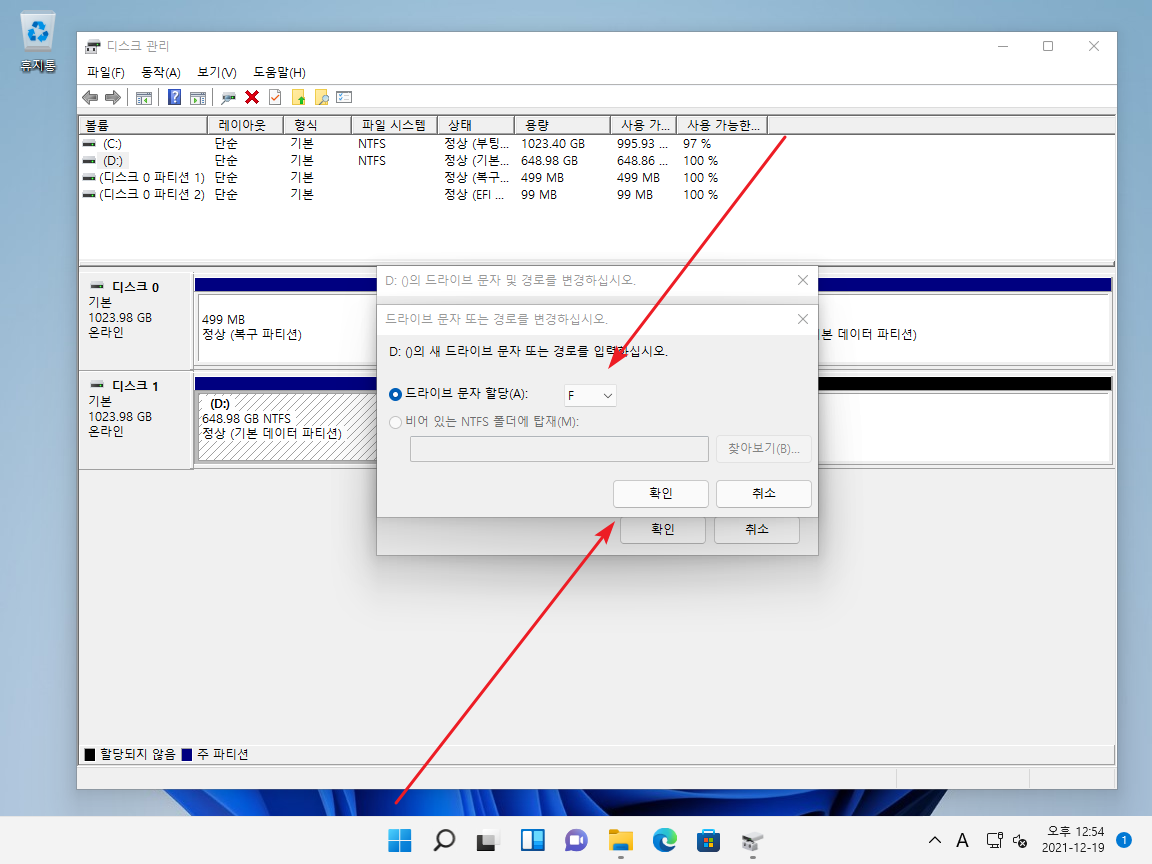Open taskbar Search magnifier

click(444, 840)
